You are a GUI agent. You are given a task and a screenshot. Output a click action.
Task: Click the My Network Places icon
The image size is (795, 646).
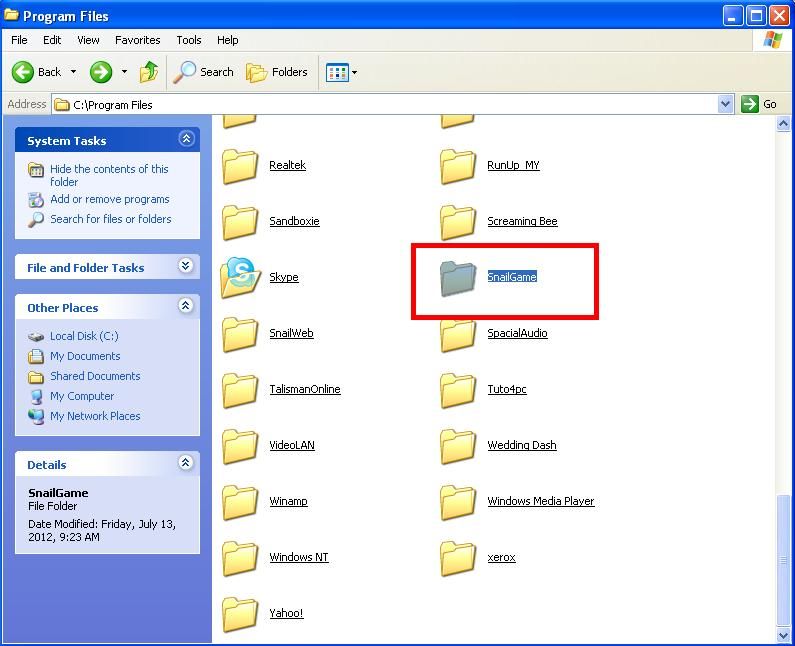pyautogui.click(x=36, y=416)
